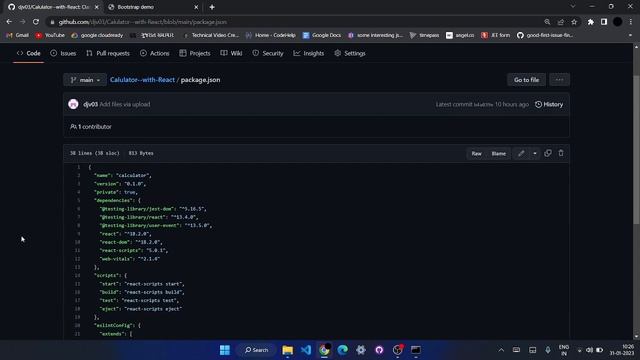Open the Code repository tab
640x360 pixels.
(x=28, y=53)
